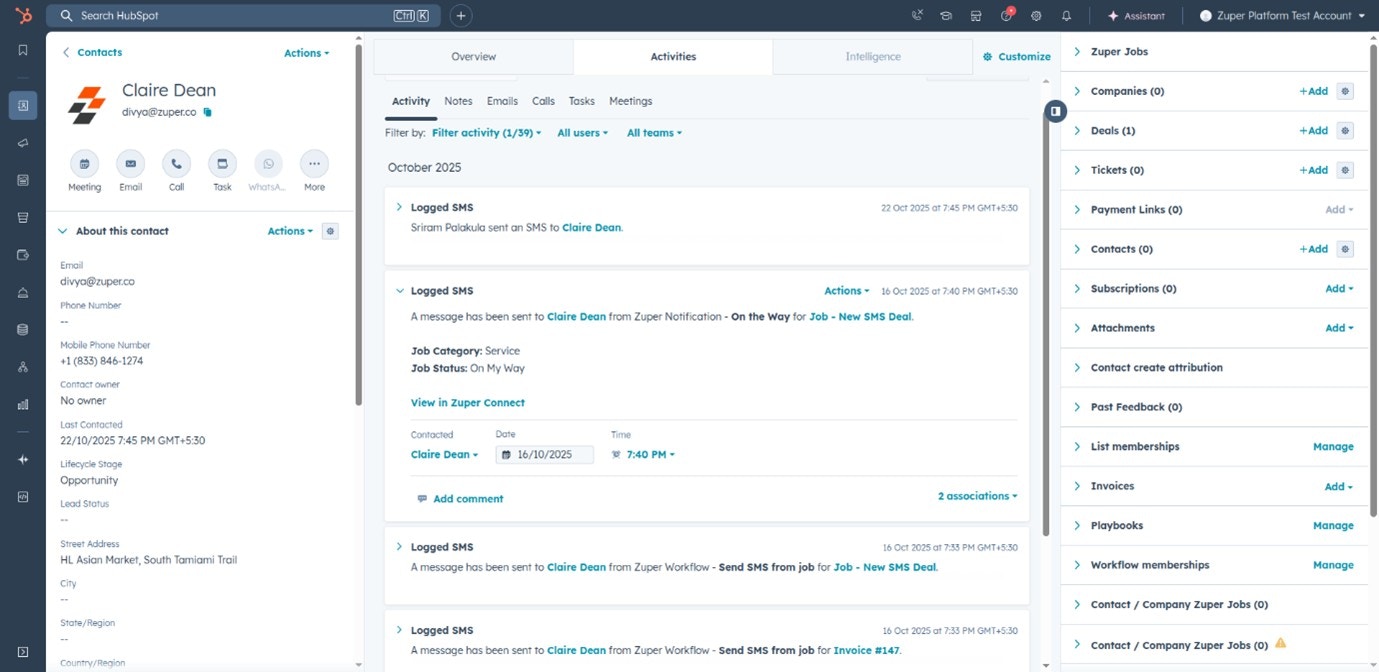Click the calling phone icon in top bar
The image size is (1379, 672).
[x=918, y=15]
